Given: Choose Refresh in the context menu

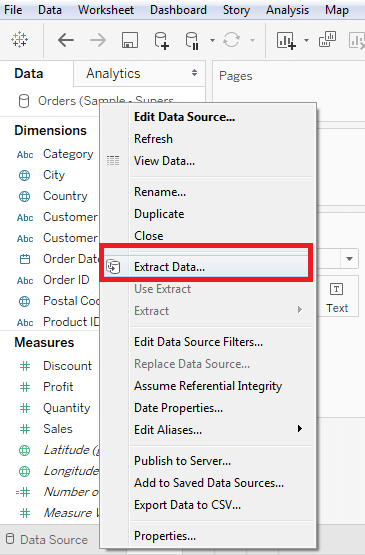Looking at the screenshot, I should pyautogui.click(x=153, y=139).
